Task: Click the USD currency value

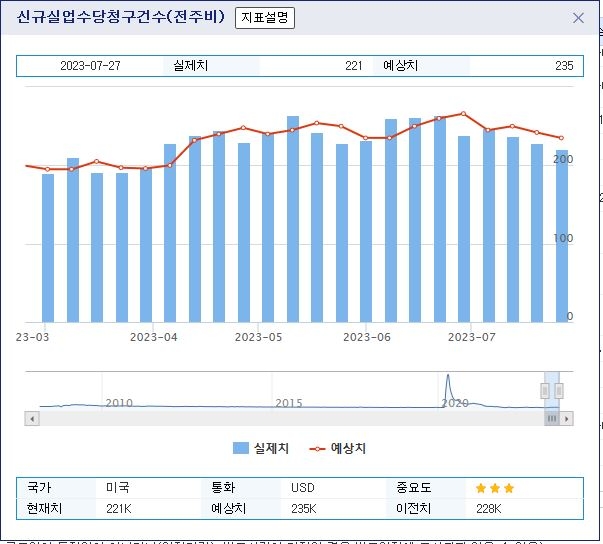Action: coord(303,487)
